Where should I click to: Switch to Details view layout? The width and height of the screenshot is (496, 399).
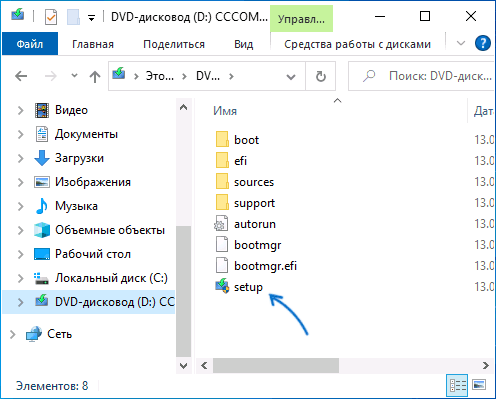tap(458, 385)
